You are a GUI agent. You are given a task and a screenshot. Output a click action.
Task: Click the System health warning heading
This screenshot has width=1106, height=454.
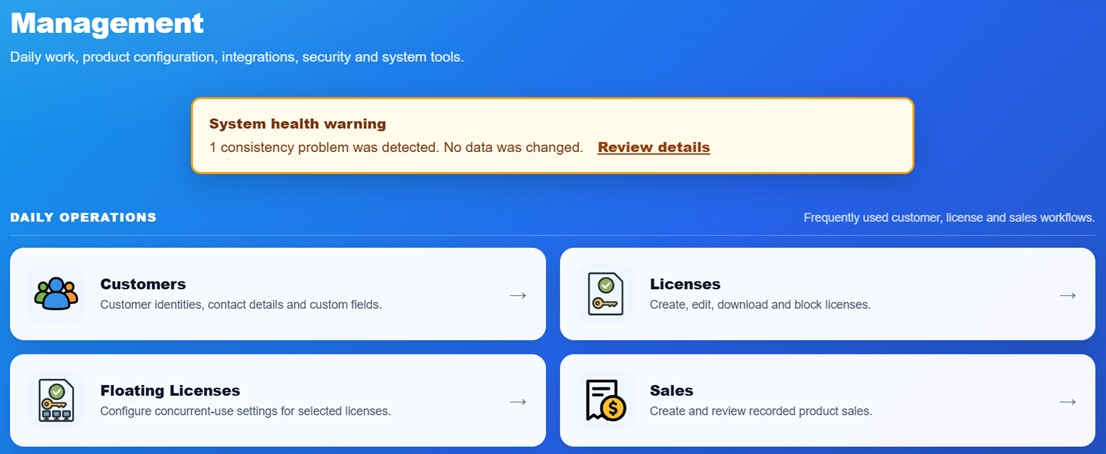(298, 124)
